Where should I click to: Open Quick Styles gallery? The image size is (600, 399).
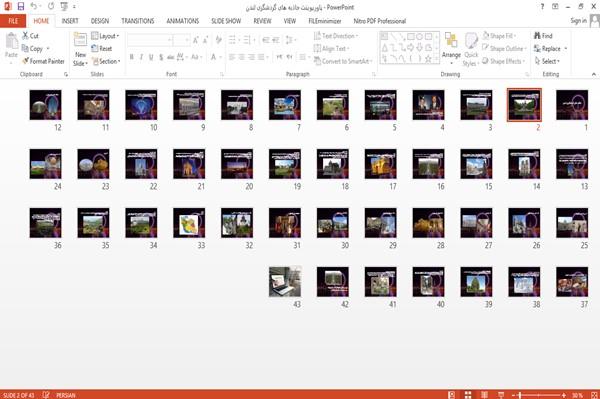click(471, 49)
